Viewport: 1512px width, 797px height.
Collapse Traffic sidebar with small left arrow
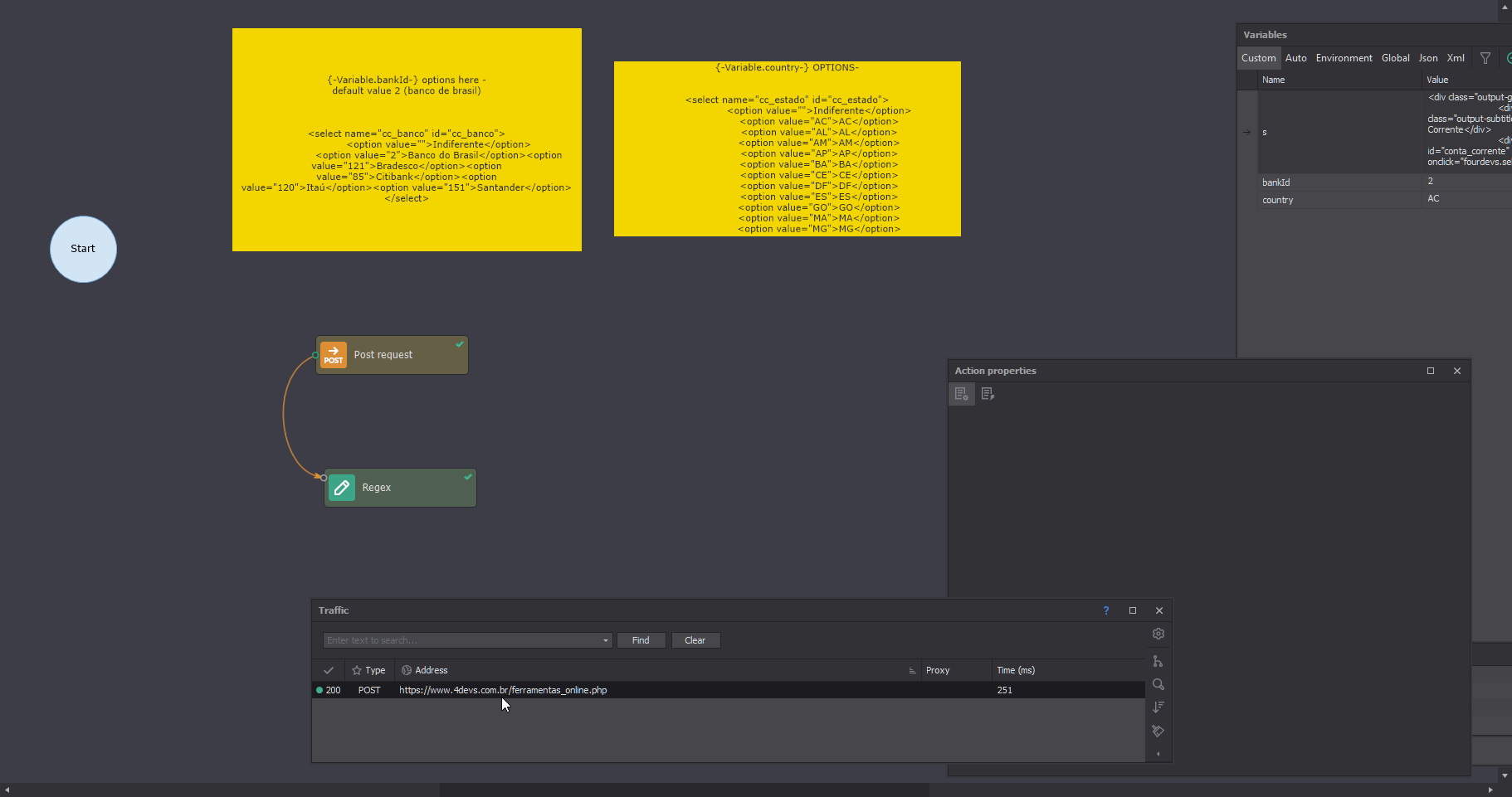point(1158,754)
